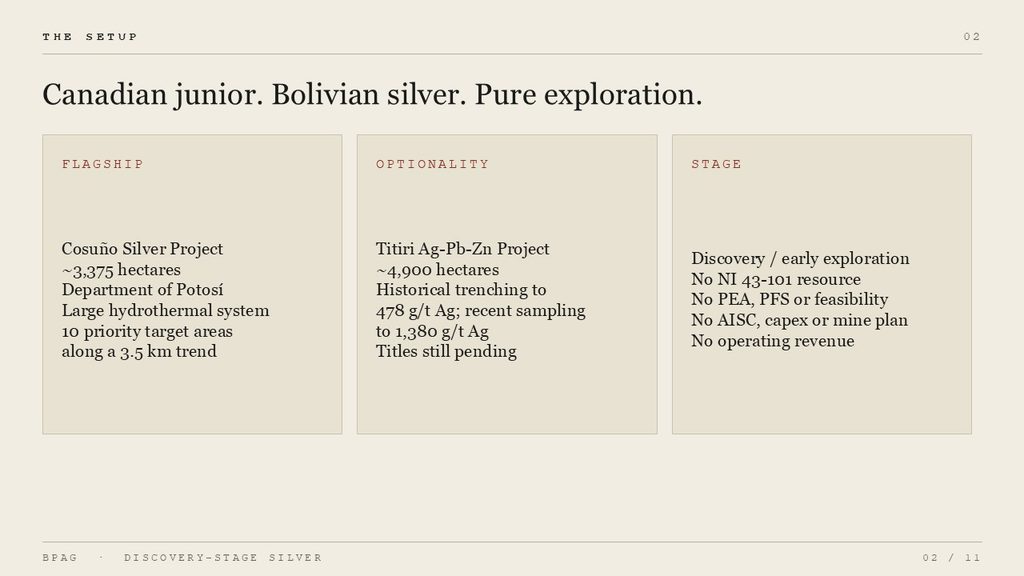The image size is (1024, 576).
Task: Select the Titiri Ag-Pb-Zn Project text
Action: click(x=462, y=249)
